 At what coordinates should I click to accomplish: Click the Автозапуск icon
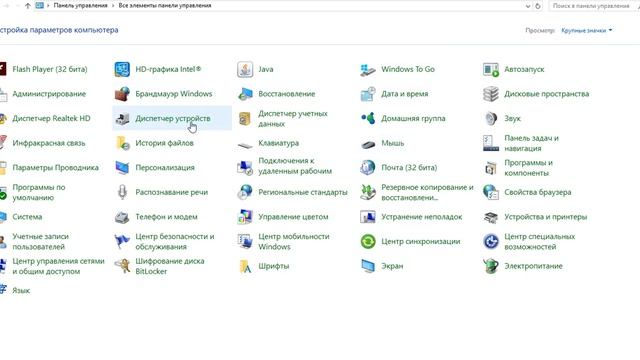coord(491,69)
